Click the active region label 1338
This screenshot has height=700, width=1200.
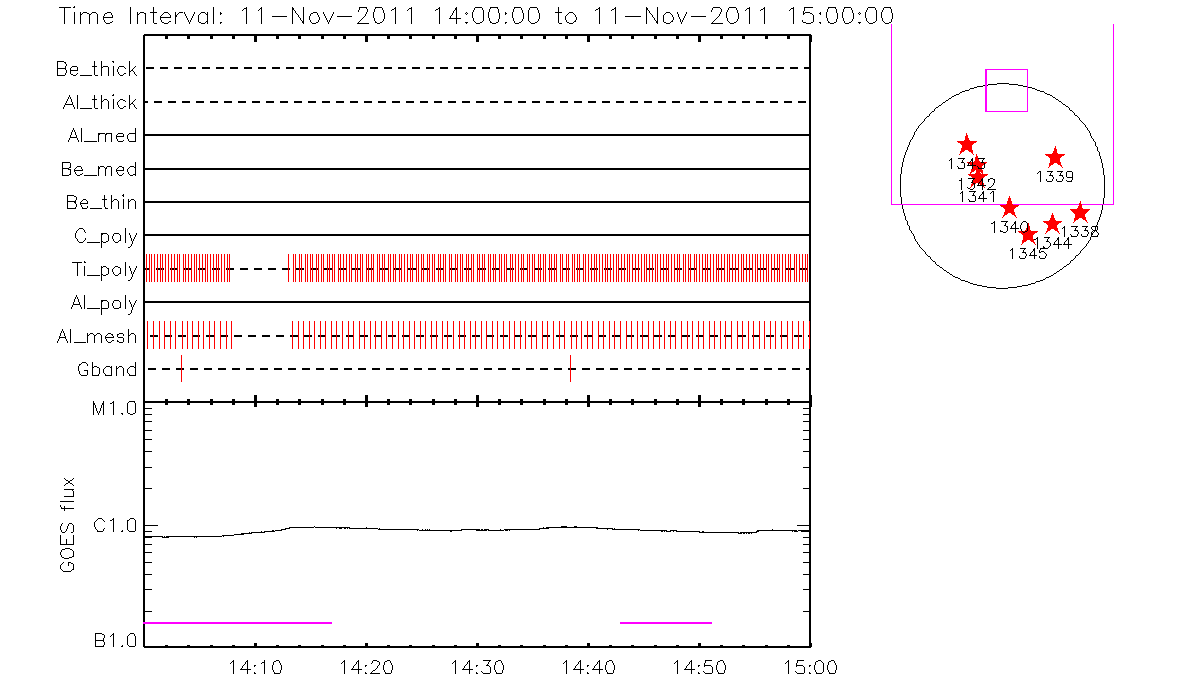coord(1081,232)
